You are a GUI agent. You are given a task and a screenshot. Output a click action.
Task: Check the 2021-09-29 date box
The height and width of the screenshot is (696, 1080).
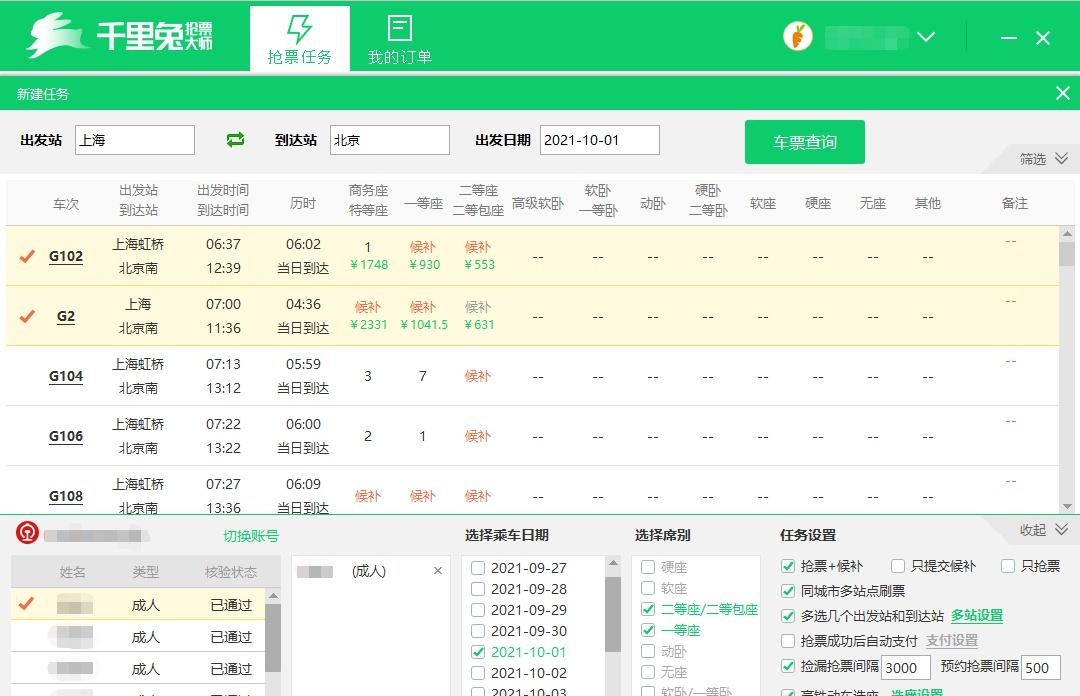click(x=477, y=610)
